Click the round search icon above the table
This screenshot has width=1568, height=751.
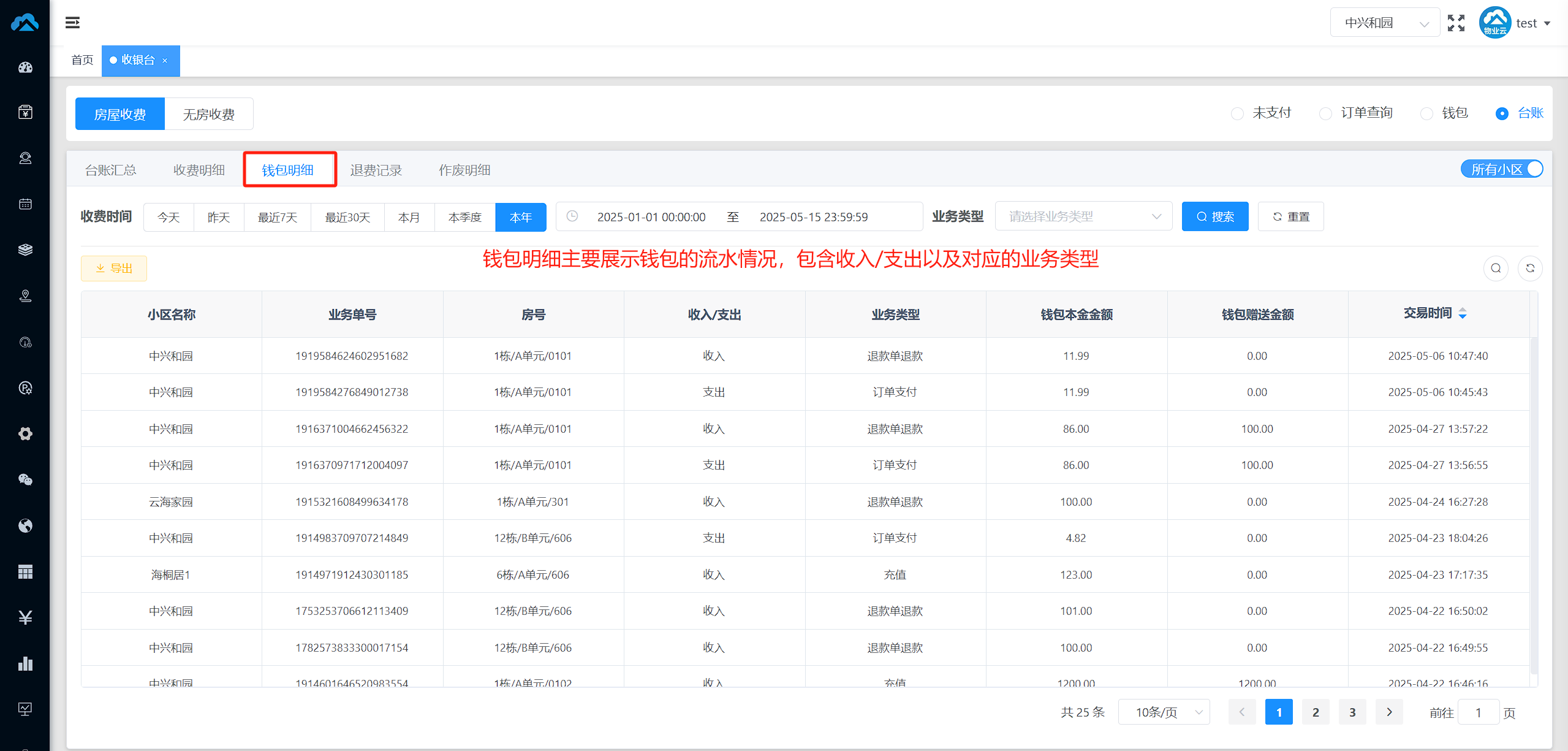[x=1496, y=268]
